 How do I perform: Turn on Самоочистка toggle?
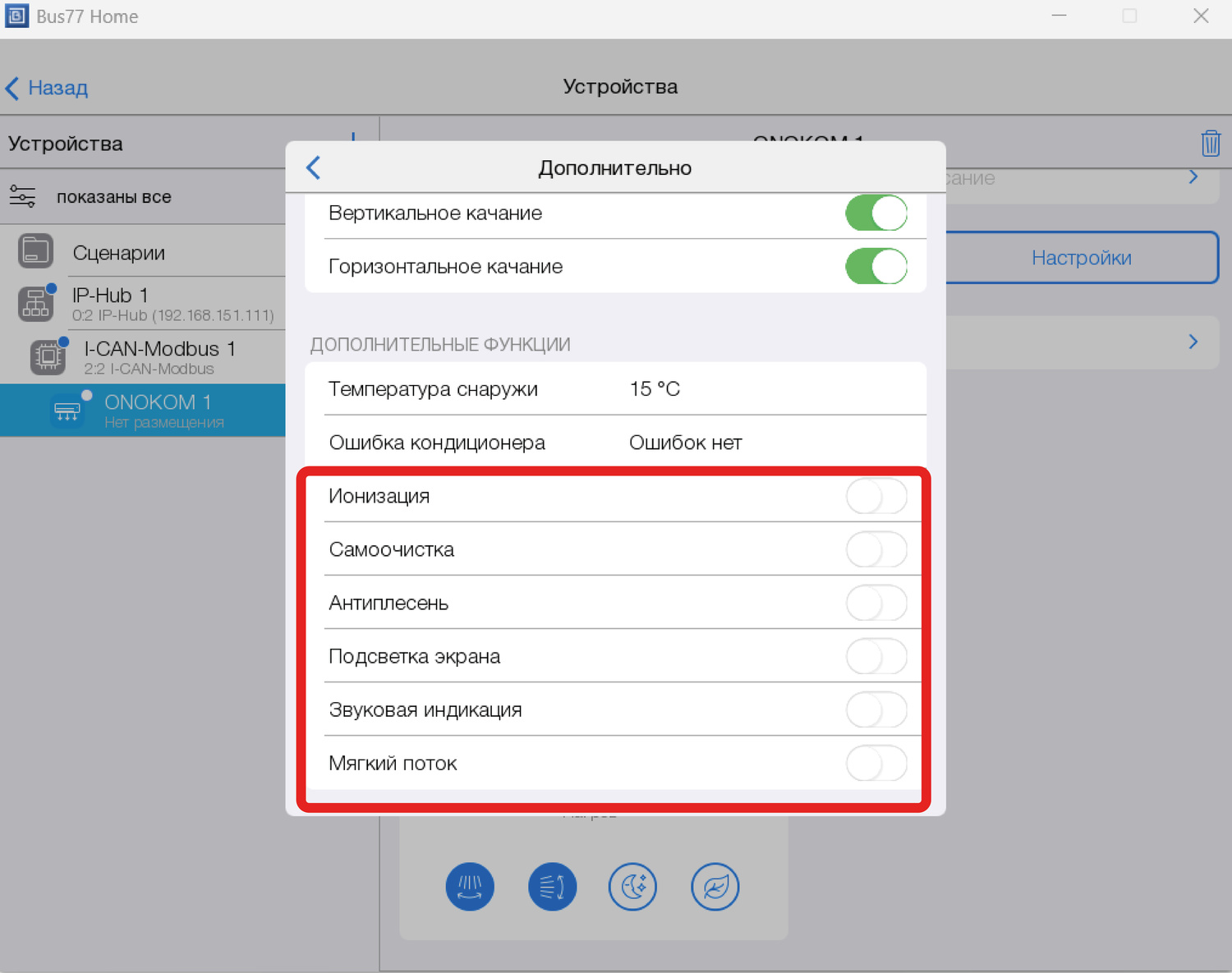[x=876, y=550]
